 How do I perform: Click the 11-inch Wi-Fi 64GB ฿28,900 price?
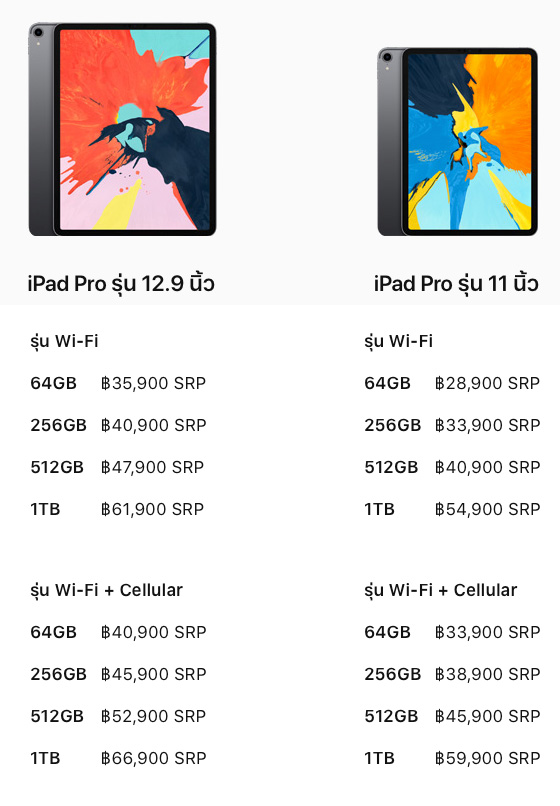pyautogui.click(x=487, y=383)
